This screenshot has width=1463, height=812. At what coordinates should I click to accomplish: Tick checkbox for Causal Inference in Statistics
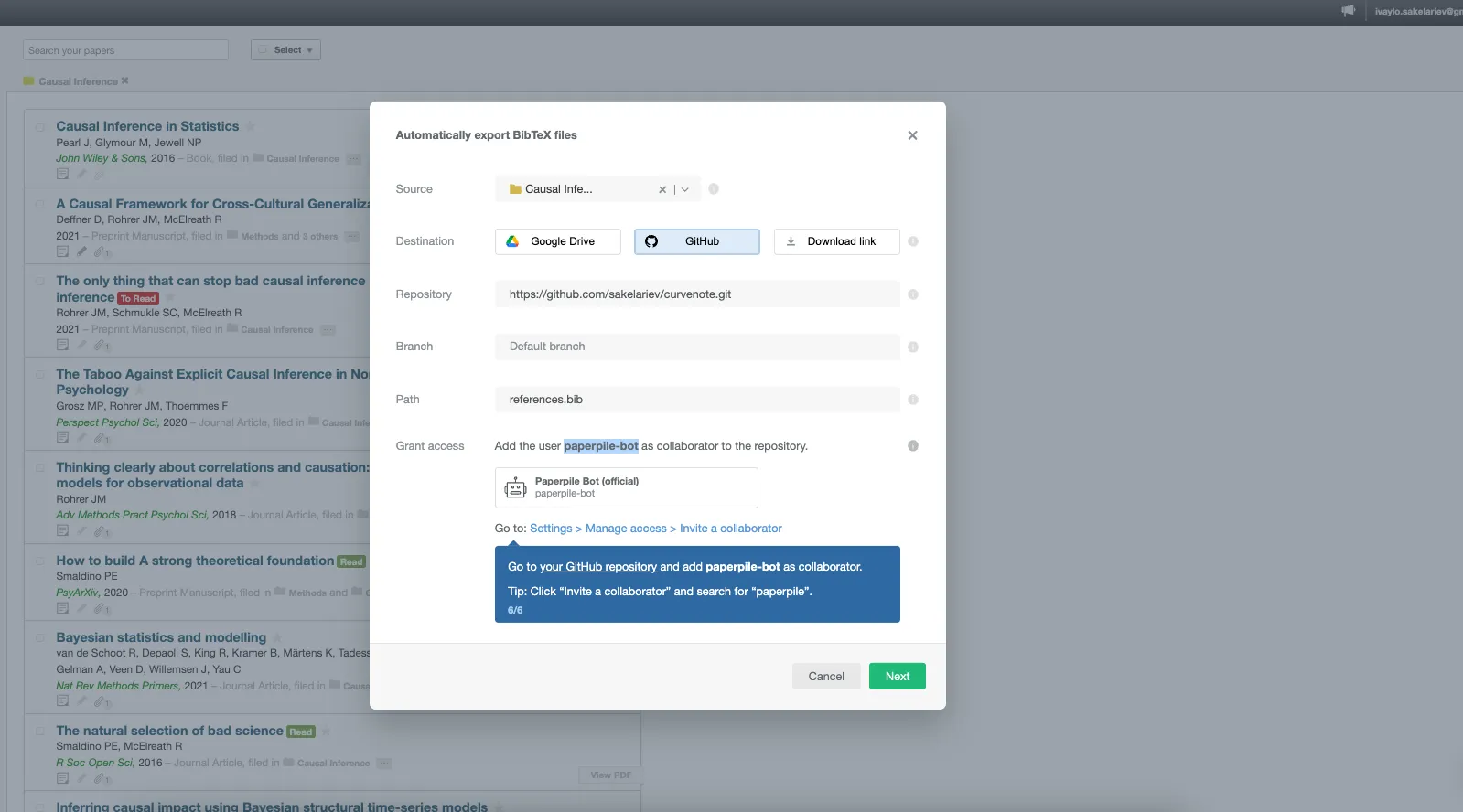[x=40, y=127]
